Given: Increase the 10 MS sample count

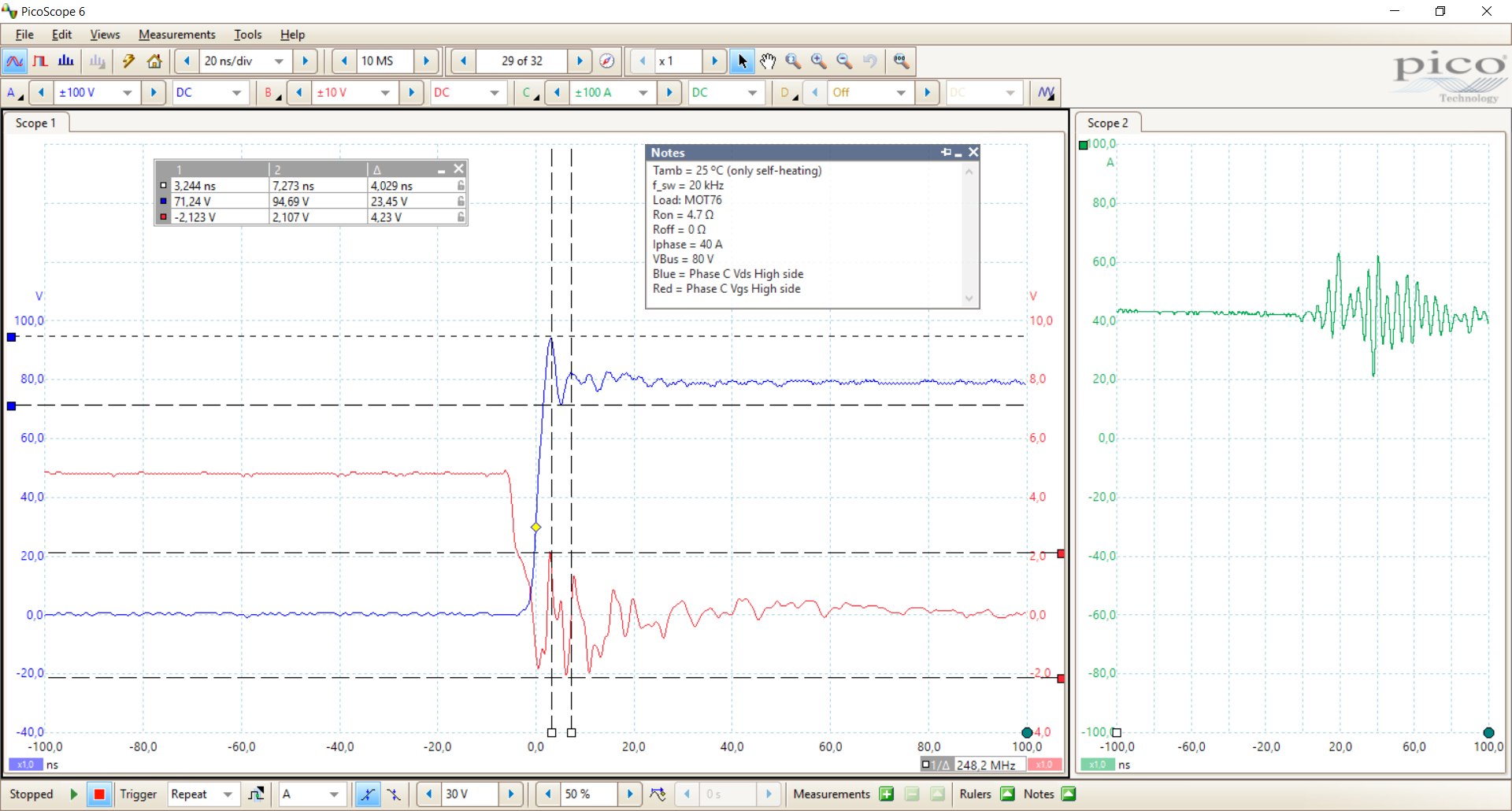Looking at the screenshot, I should click(x=426, y=61).
